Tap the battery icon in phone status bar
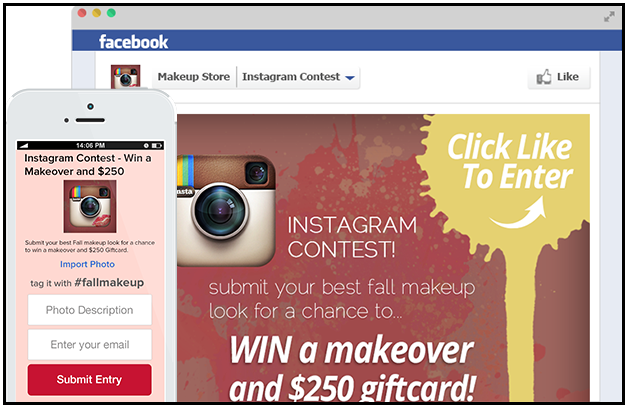The width and height of the screenshot is (628, 409). [157, 145]
